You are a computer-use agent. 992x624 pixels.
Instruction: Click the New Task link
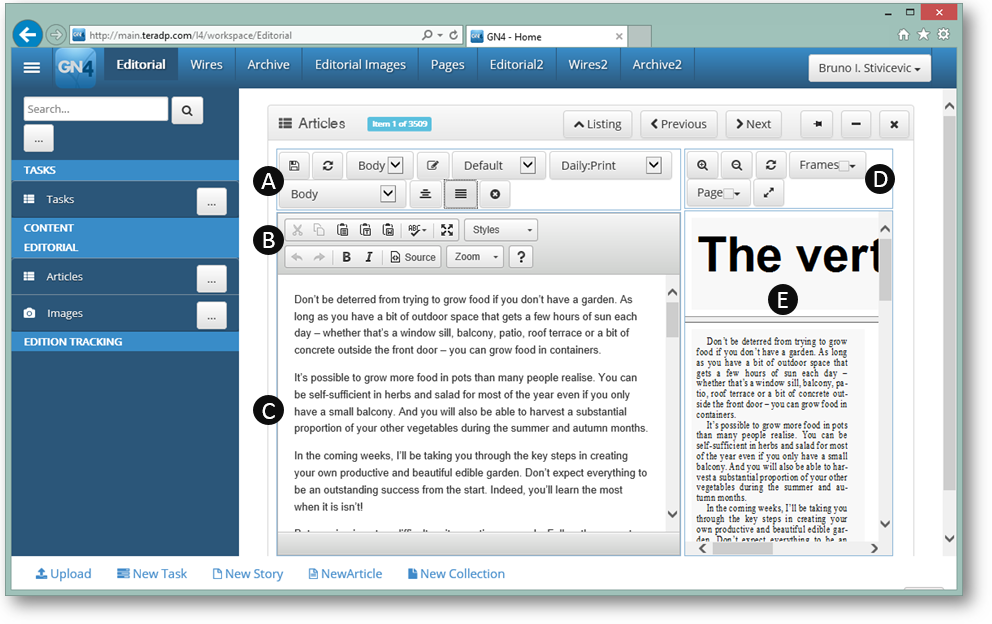pyautogui.click(x=152, y=573)
